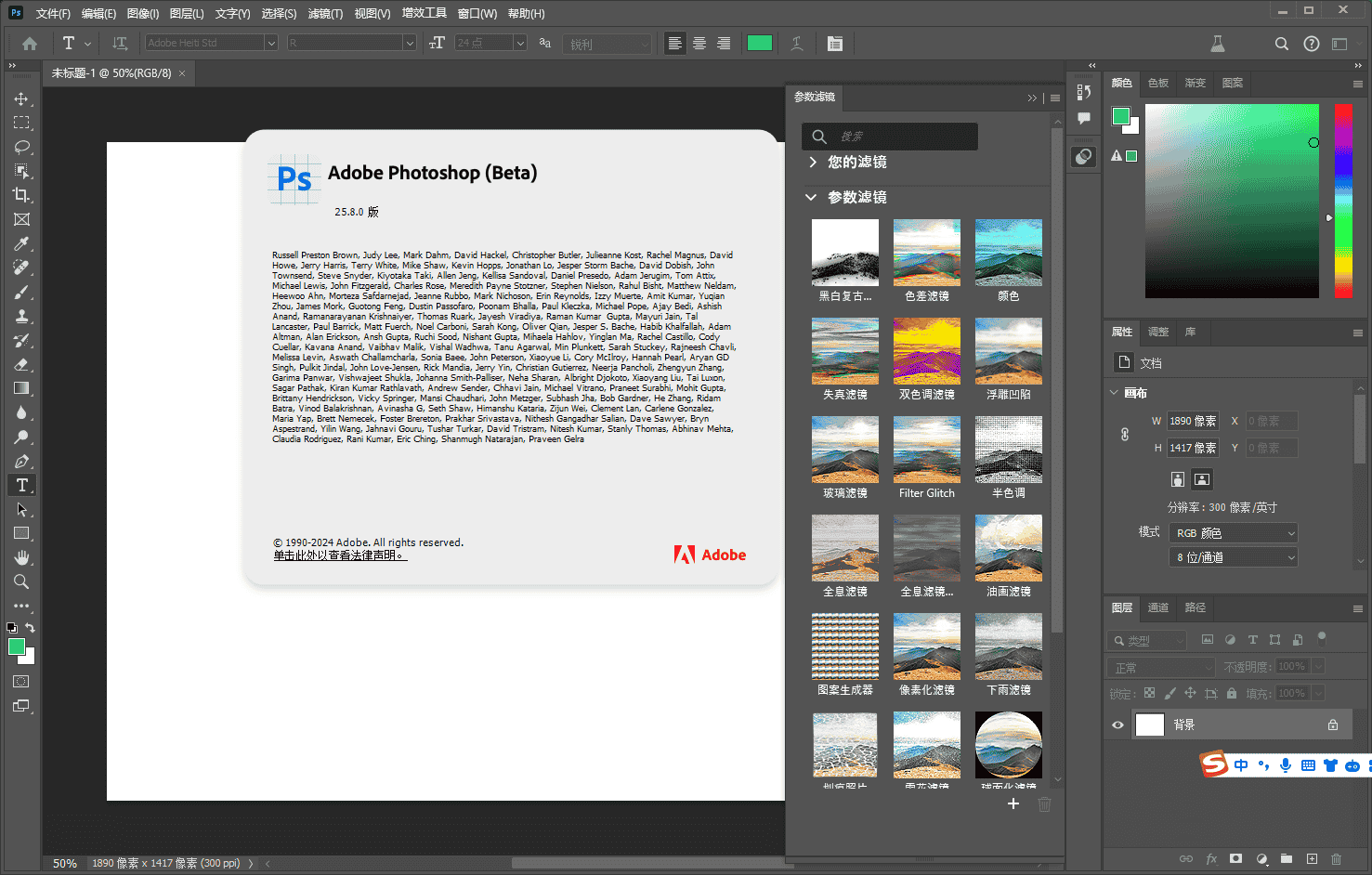This screenshot has width=1372, height=875.
Task: Switch to the 通道 tab
Action: tap(1158, 607)
